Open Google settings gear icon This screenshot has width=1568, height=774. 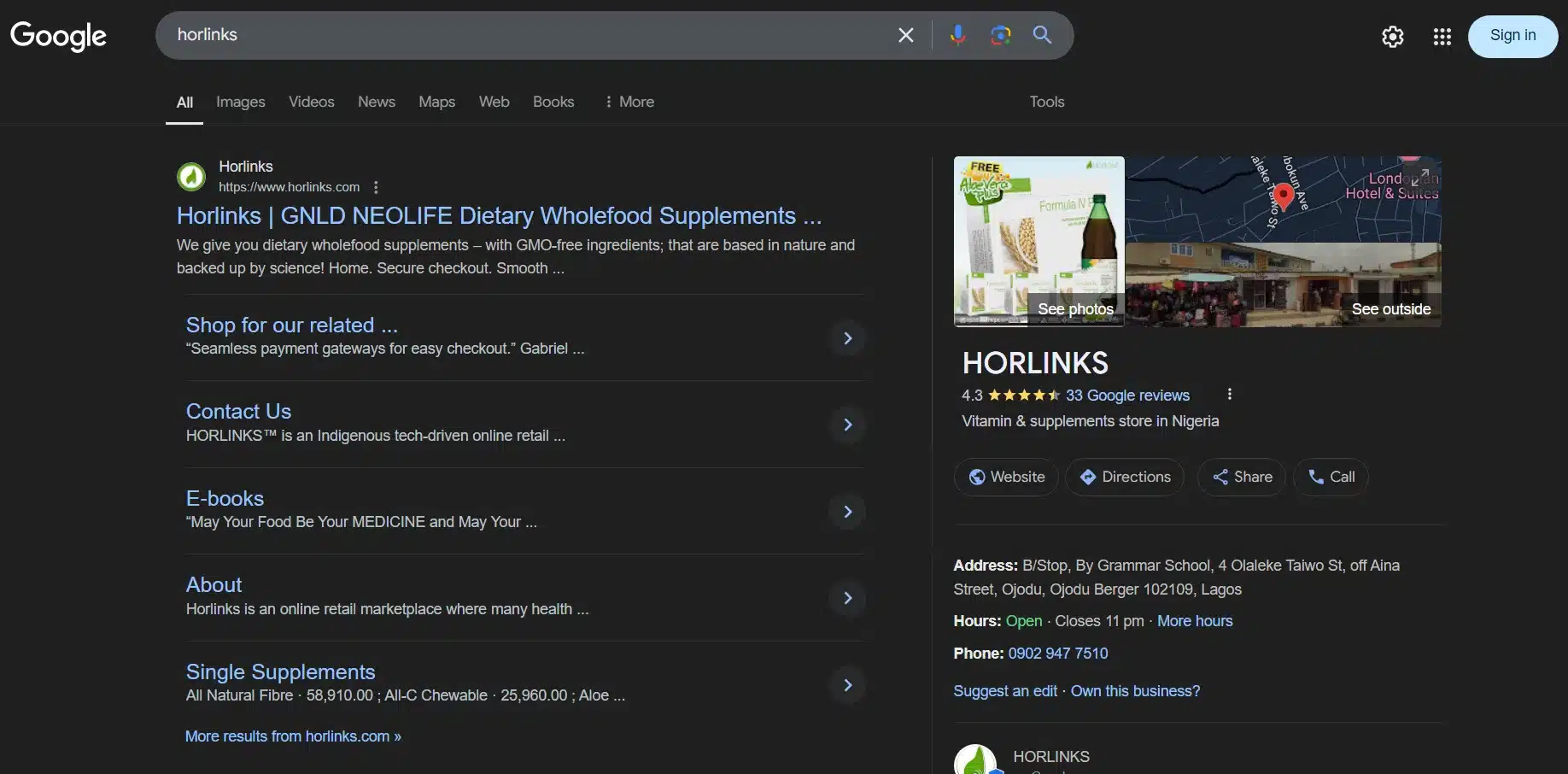(1393, 37)
